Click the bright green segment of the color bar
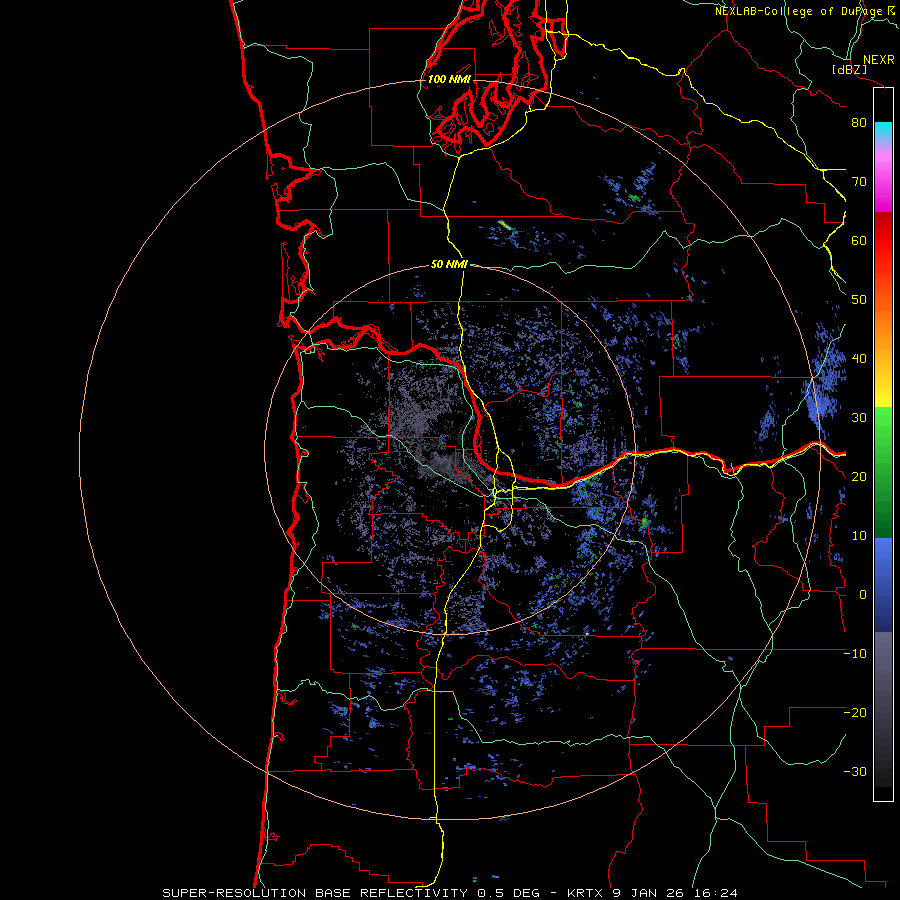This screenshot has width=900, height=900. point(883,428)
